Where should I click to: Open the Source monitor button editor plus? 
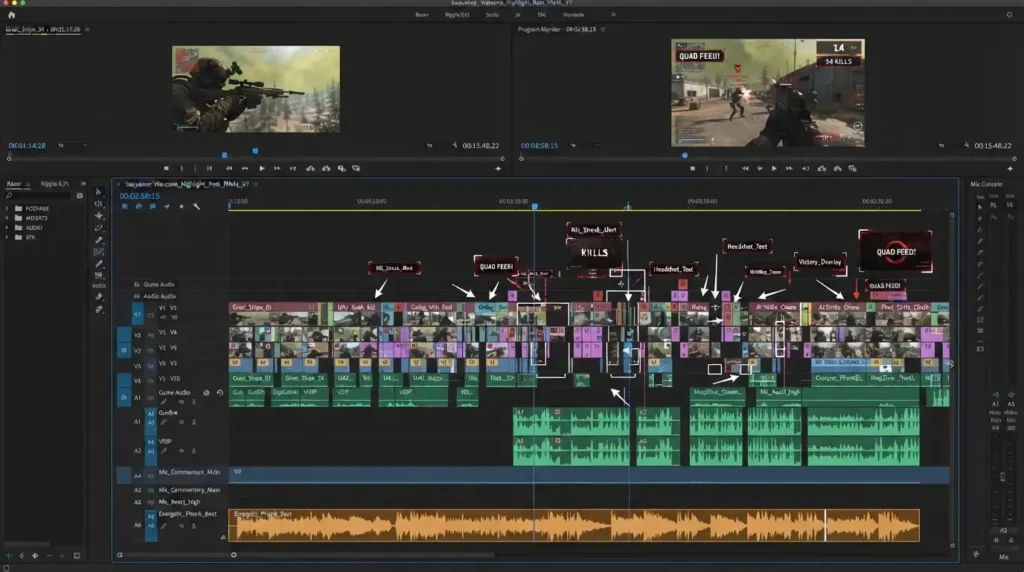pyautogui.click(x=498, y=168)
